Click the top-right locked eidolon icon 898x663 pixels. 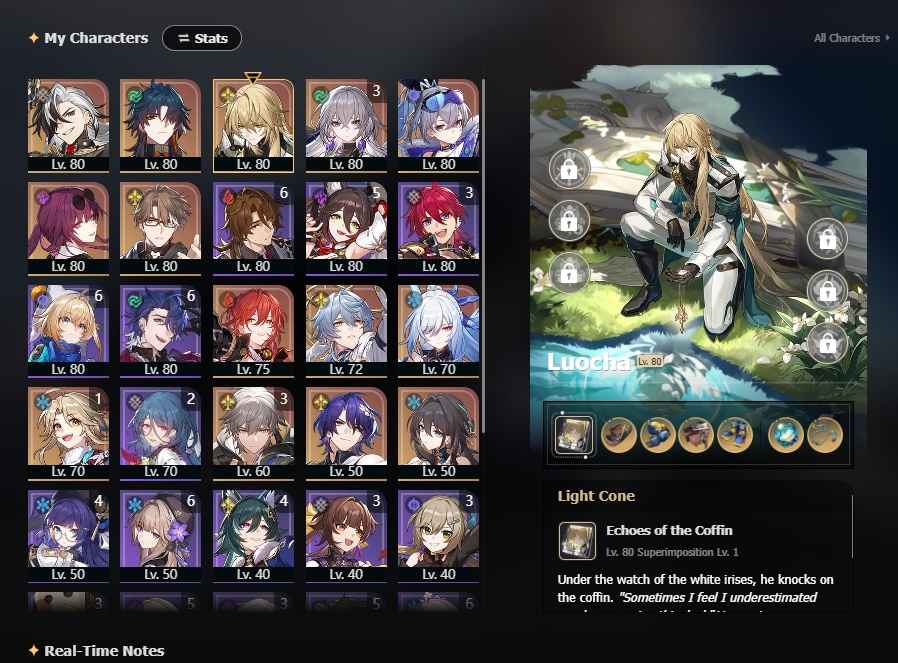tap(827, 239)
